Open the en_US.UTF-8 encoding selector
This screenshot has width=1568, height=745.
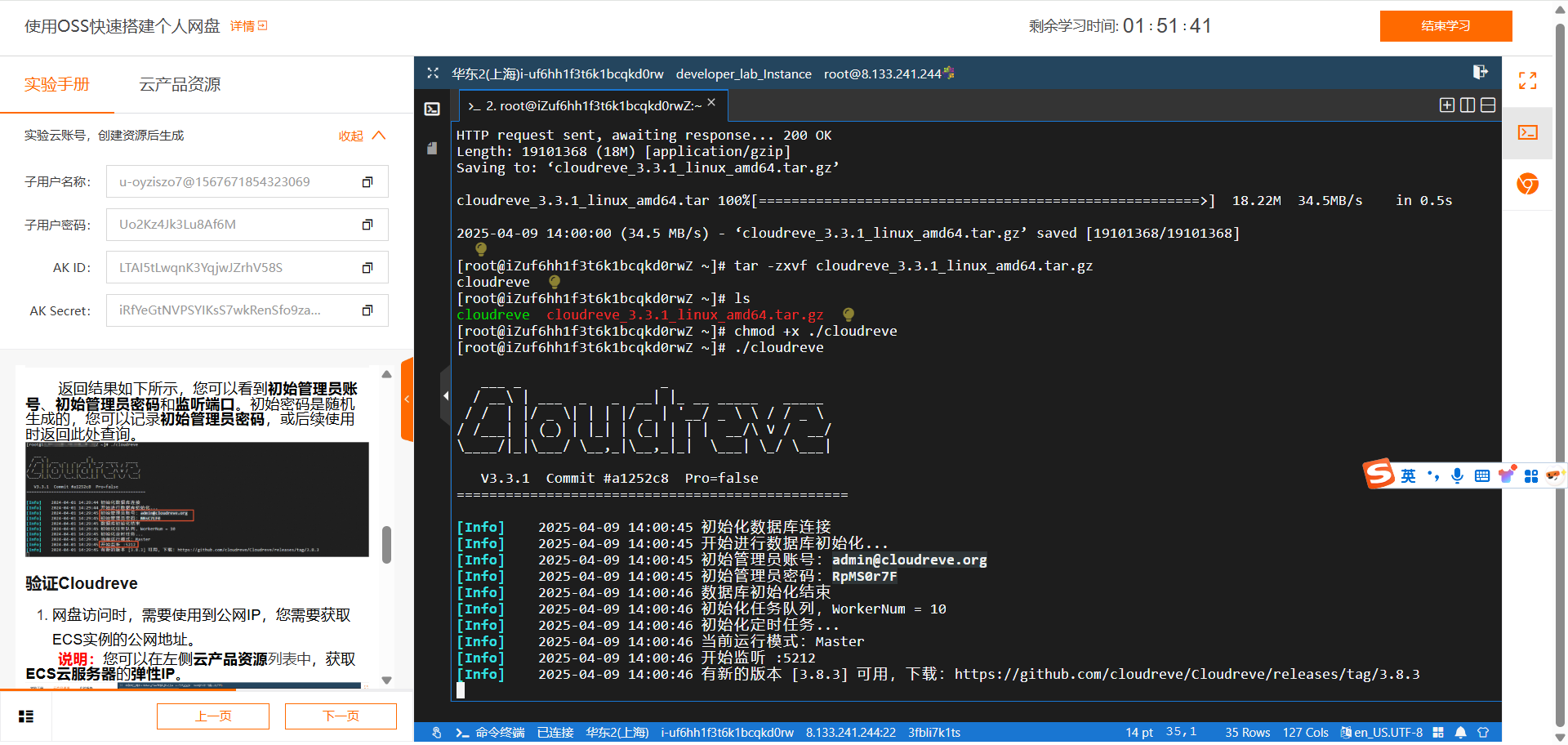tap(1382, 733)
